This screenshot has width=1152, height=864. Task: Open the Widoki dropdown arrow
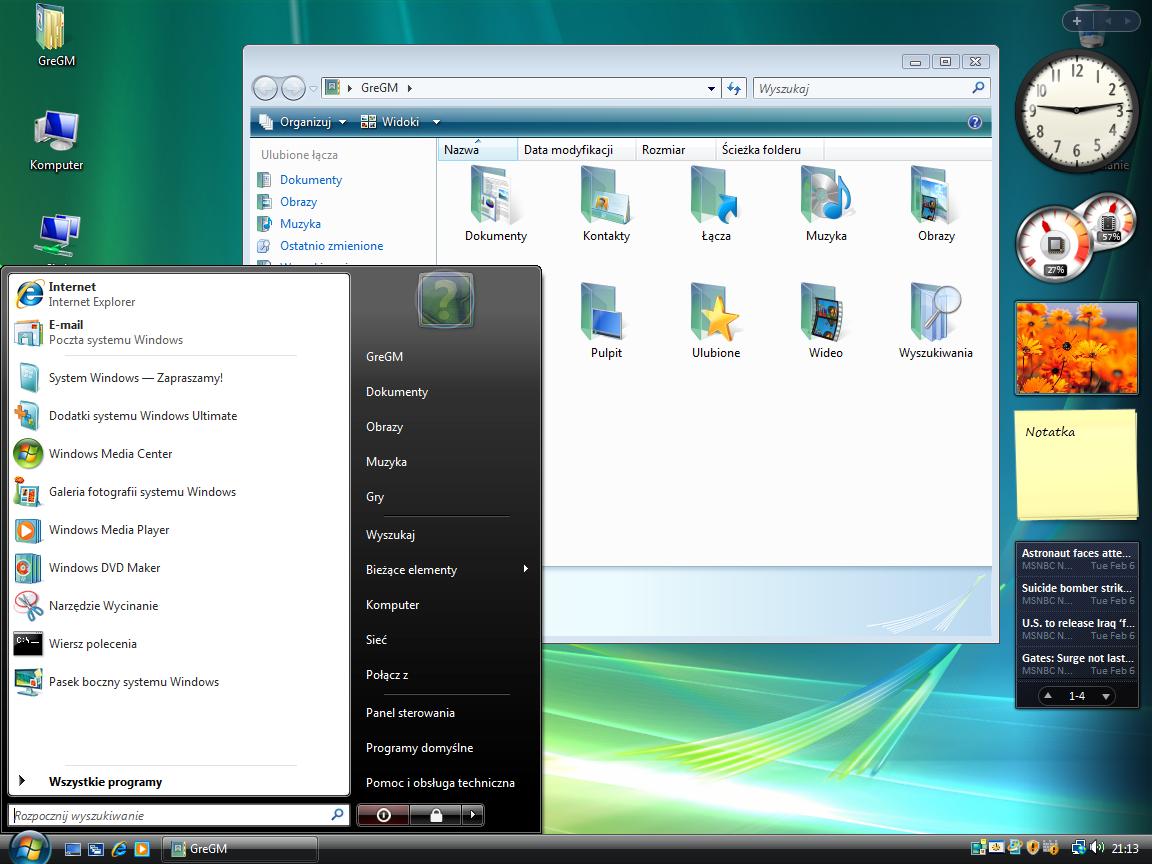click(x=436, y=122)
